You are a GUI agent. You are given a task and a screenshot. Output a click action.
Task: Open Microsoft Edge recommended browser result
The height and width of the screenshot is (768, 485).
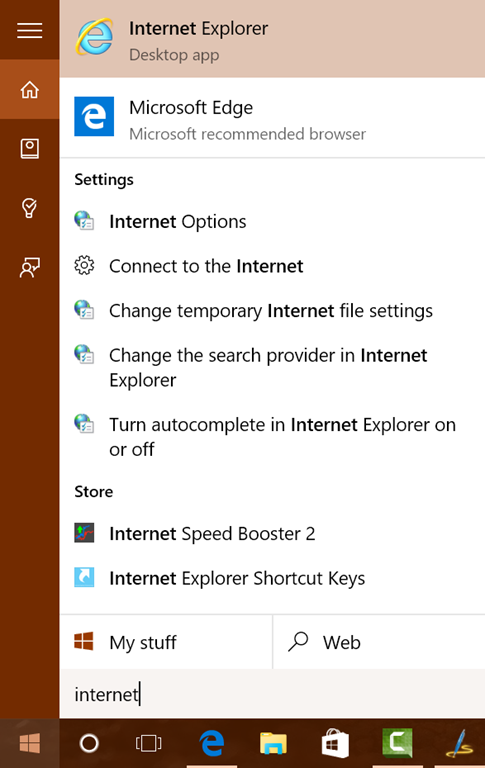coord(272,118)
